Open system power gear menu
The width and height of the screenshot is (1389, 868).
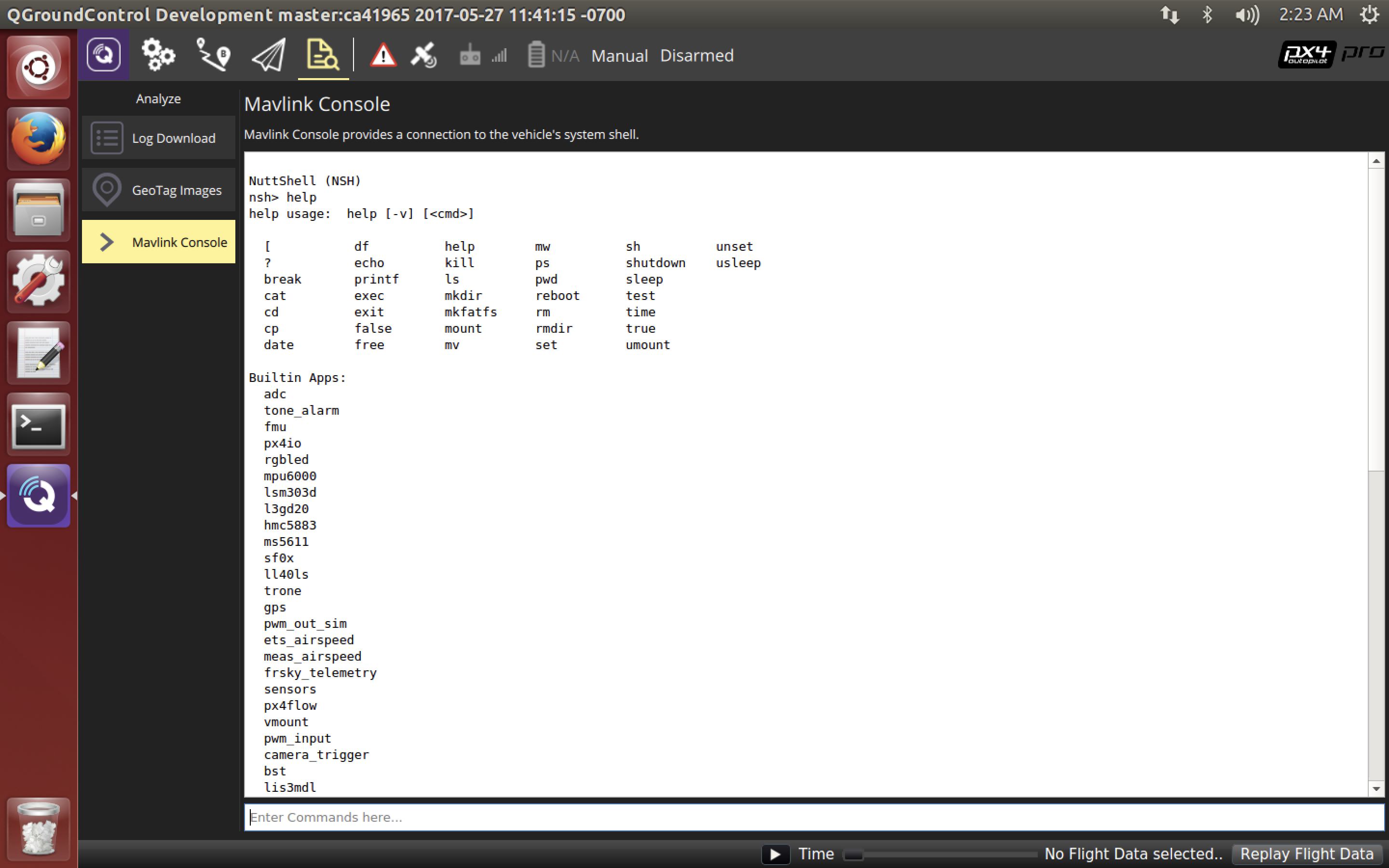point(1370,14)
